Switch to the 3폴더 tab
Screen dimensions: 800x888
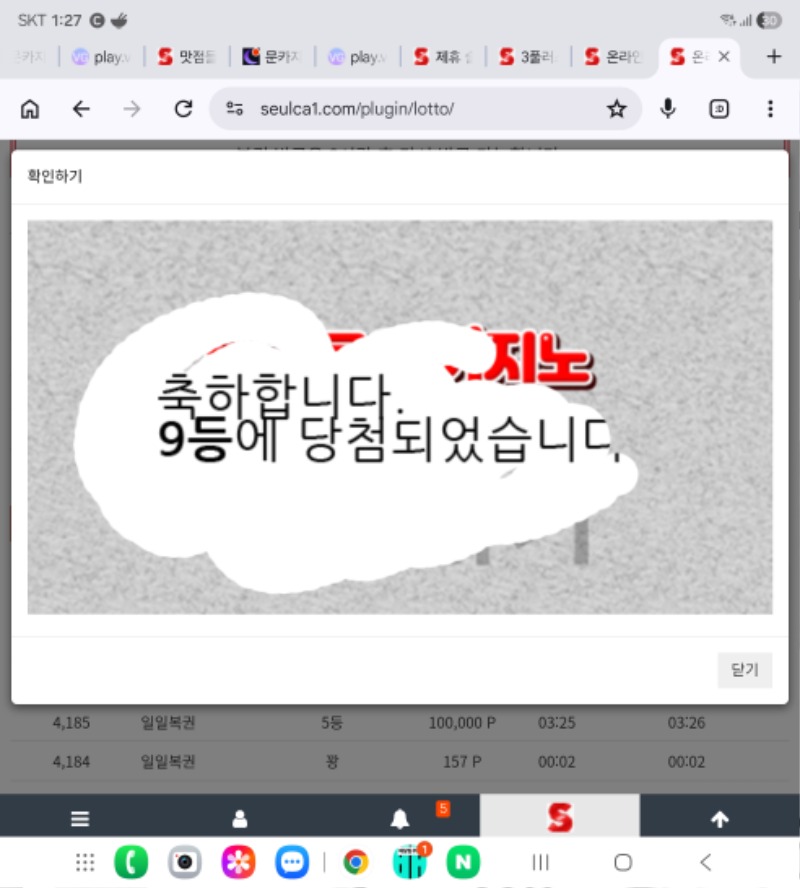point(528,57)
